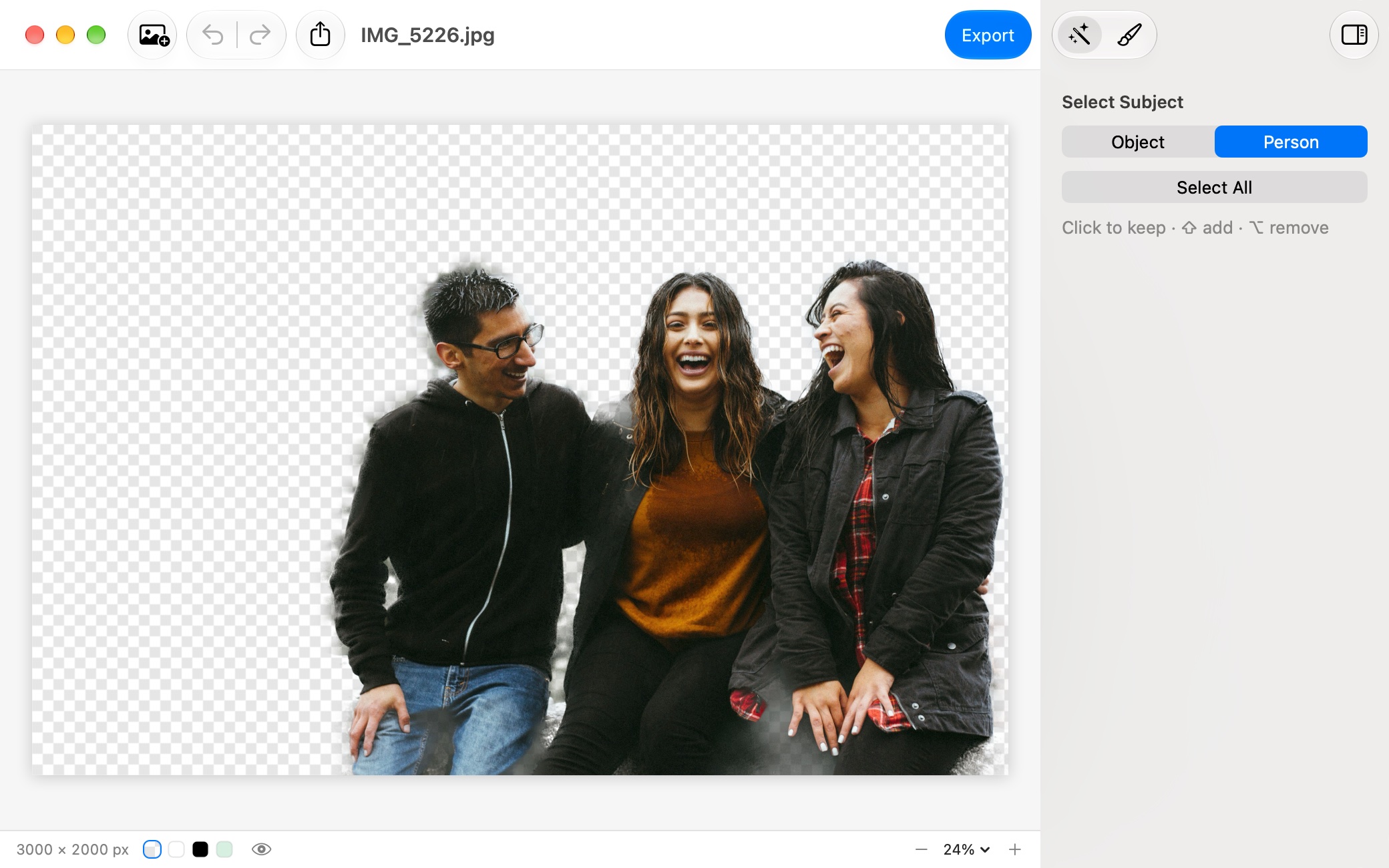1389x868 pixels.
Task: Close the window with red button
Action: (35, 35)
